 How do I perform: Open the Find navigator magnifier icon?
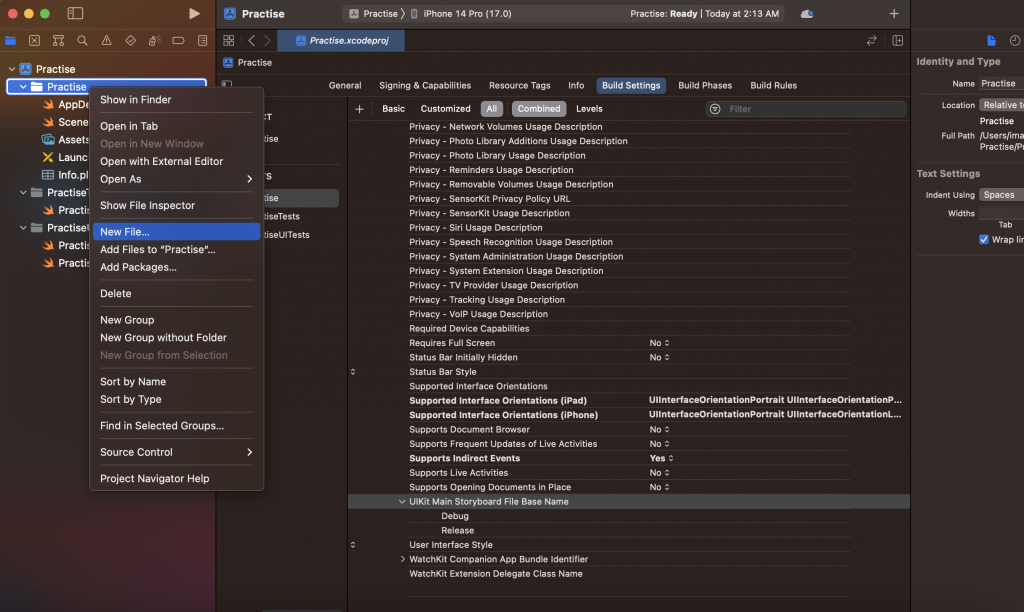pyautogui.click(x=82, y=40)
